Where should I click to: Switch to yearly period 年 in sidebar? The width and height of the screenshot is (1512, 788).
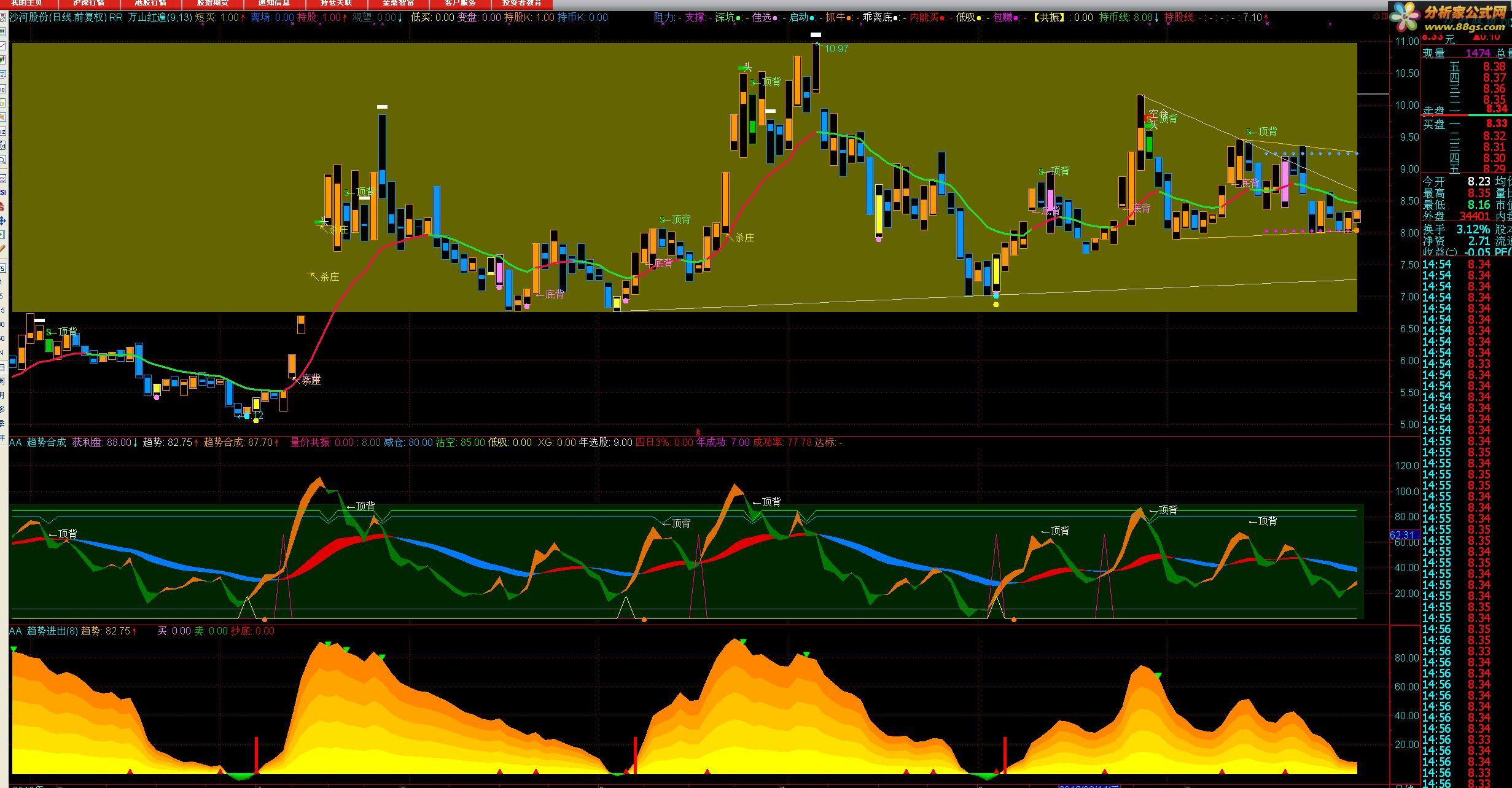coord(2,437)
